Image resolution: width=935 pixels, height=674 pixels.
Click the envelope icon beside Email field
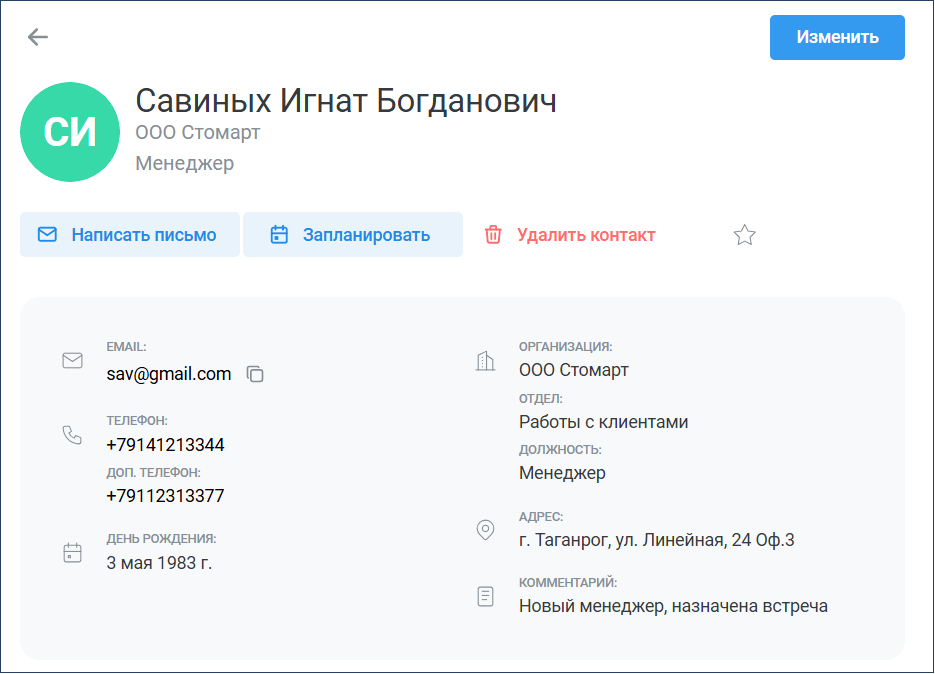pos(73,360)
